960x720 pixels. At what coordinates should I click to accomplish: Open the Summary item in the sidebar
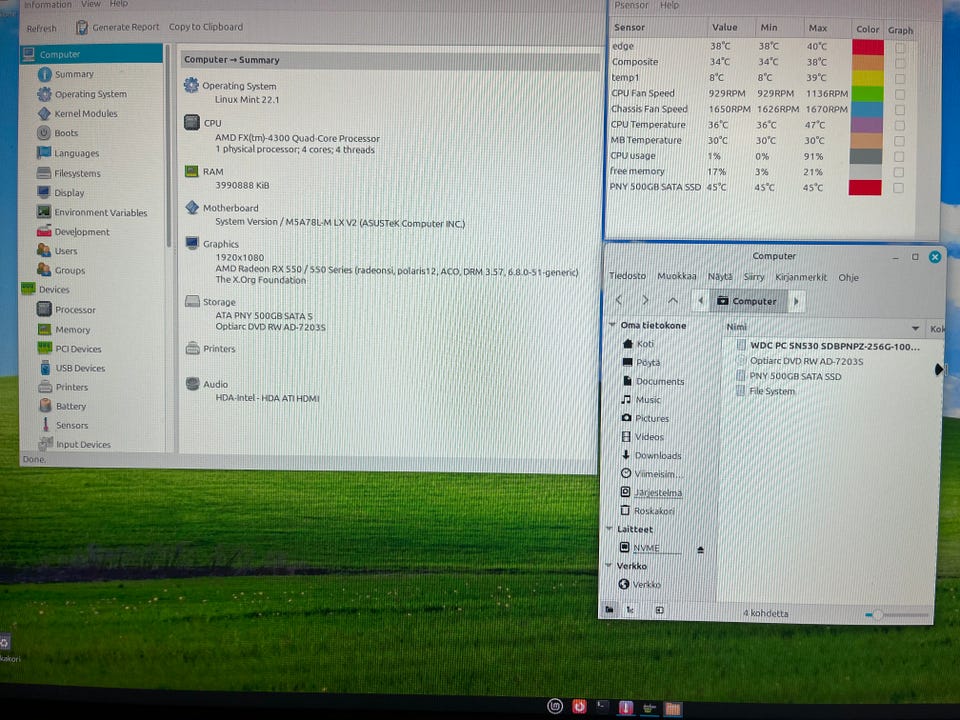pyautogui.click(x=74, y=74)
